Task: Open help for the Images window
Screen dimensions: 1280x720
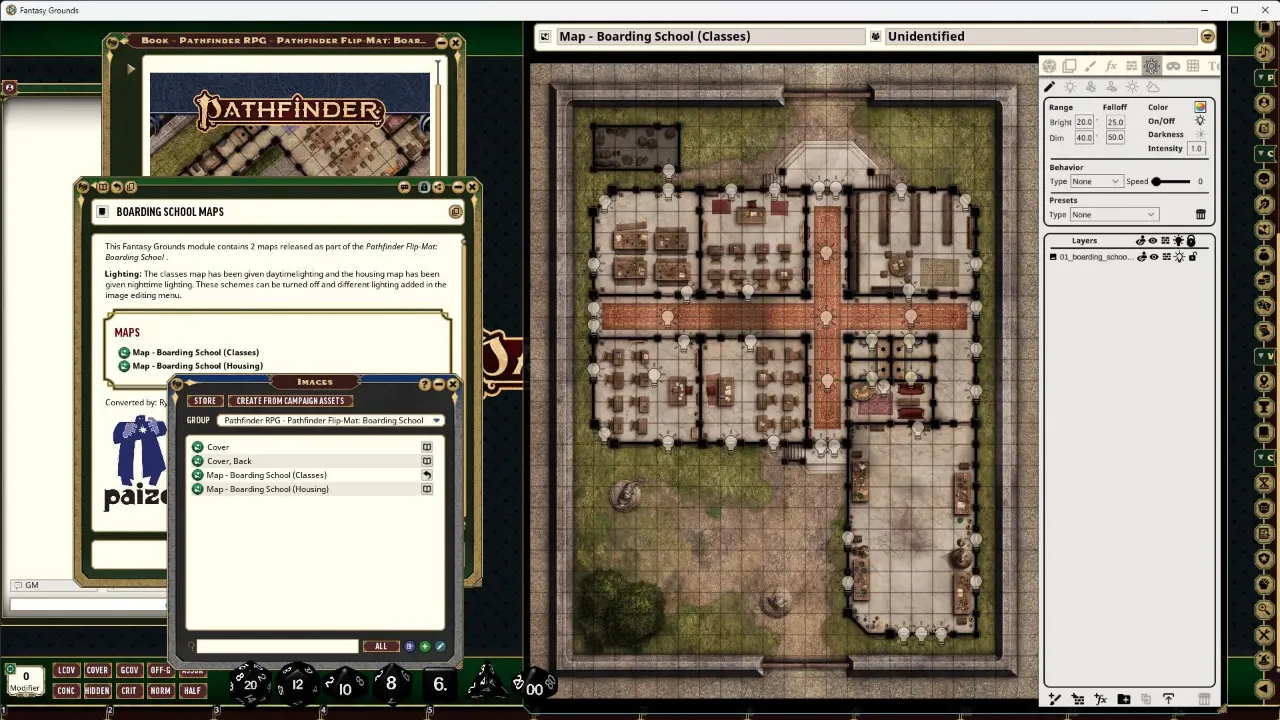Action: point(425,384)
